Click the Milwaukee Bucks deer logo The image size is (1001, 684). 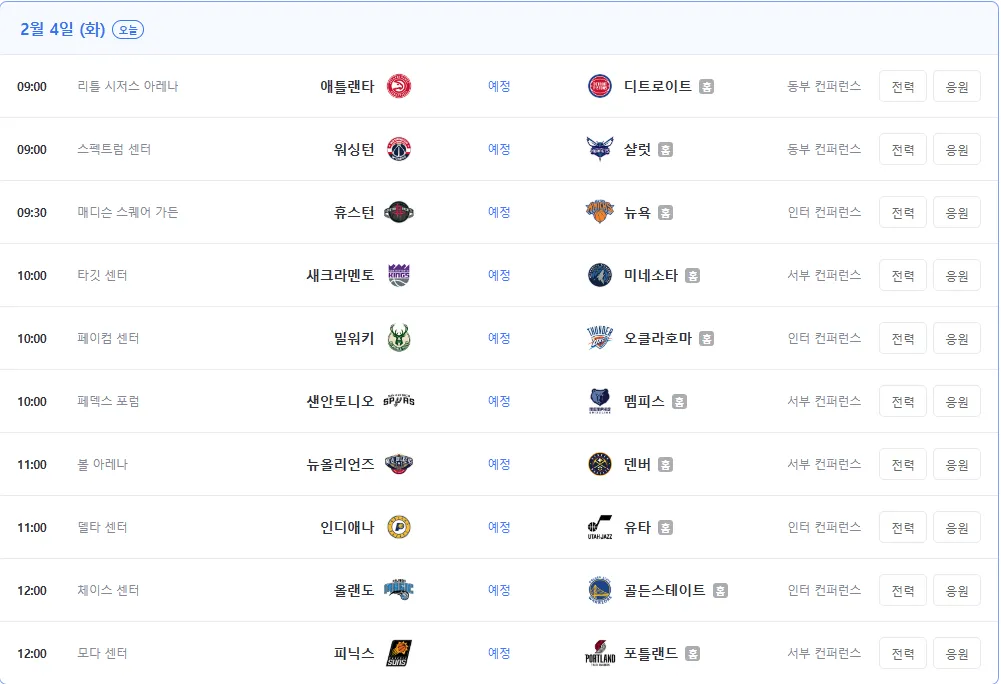tap(399, 338)
